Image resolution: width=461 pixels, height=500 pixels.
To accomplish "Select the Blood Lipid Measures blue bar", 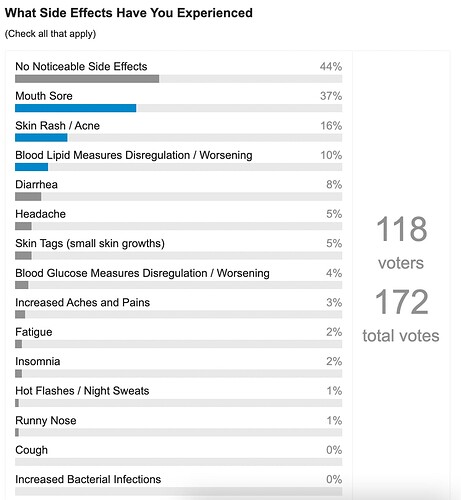I will tap(32, 167).
